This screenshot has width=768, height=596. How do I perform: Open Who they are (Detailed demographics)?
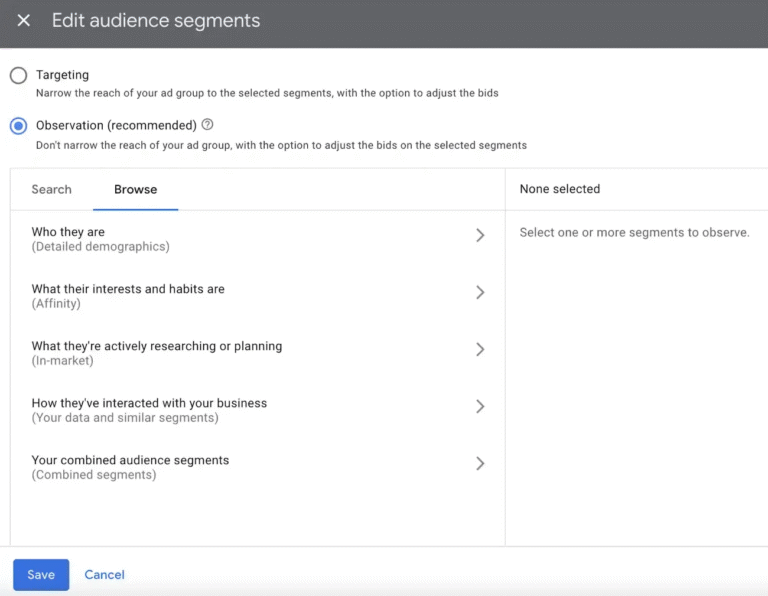pyautogui.click(x=100, y=239)
